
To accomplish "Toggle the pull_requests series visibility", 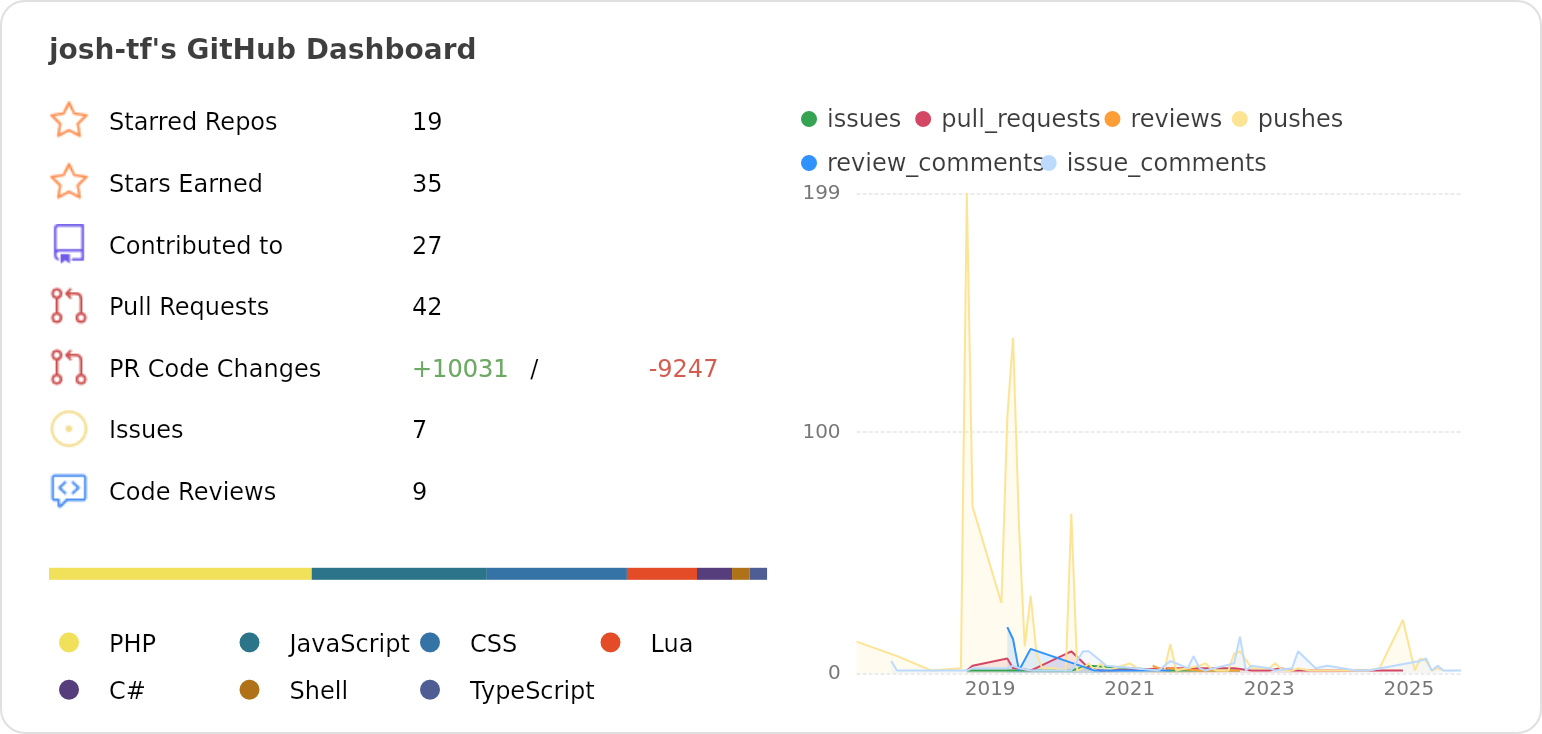I will click(925, 118).
